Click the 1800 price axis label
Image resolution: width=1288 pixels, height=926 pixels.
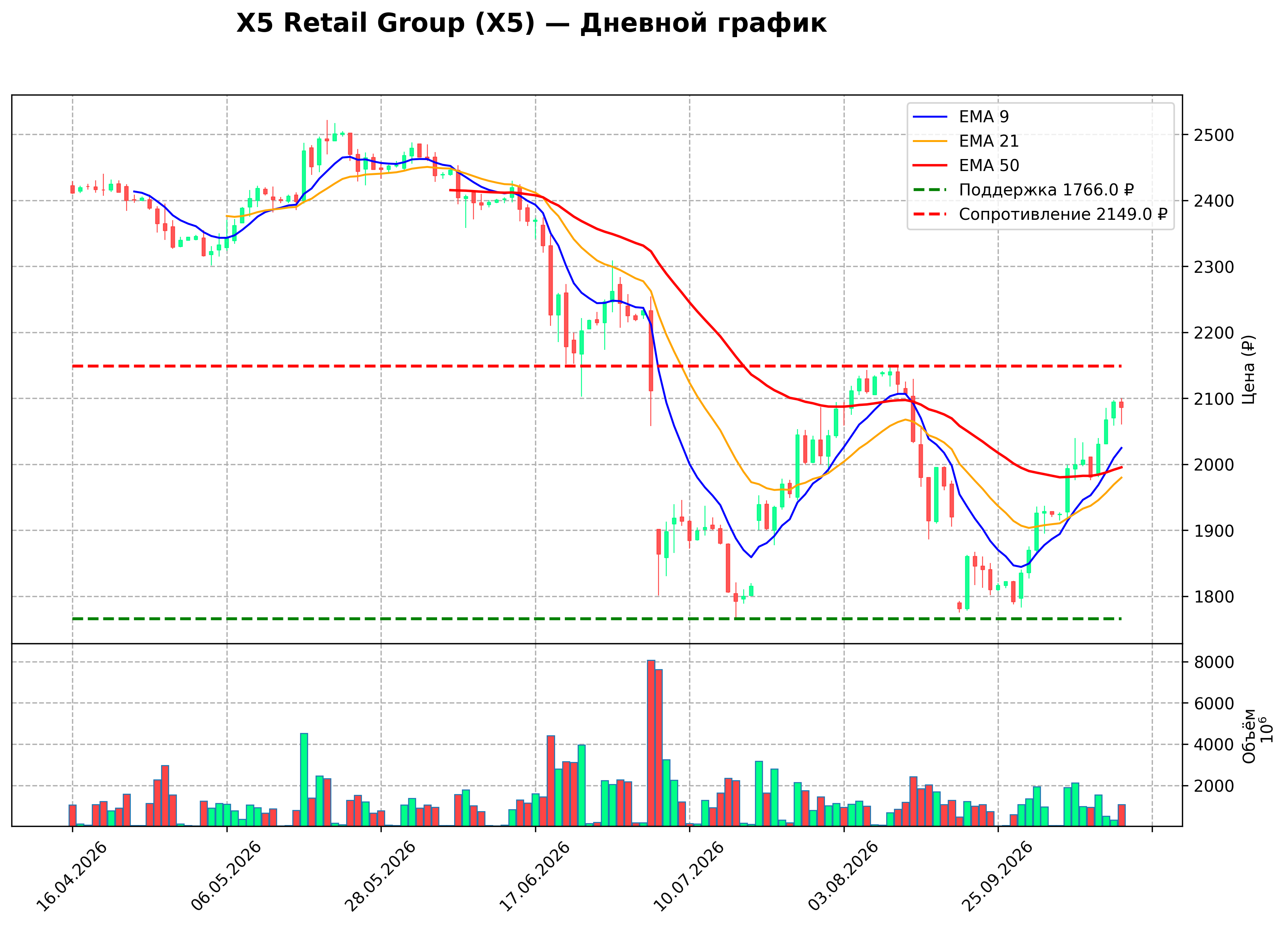click(1214, 597)
